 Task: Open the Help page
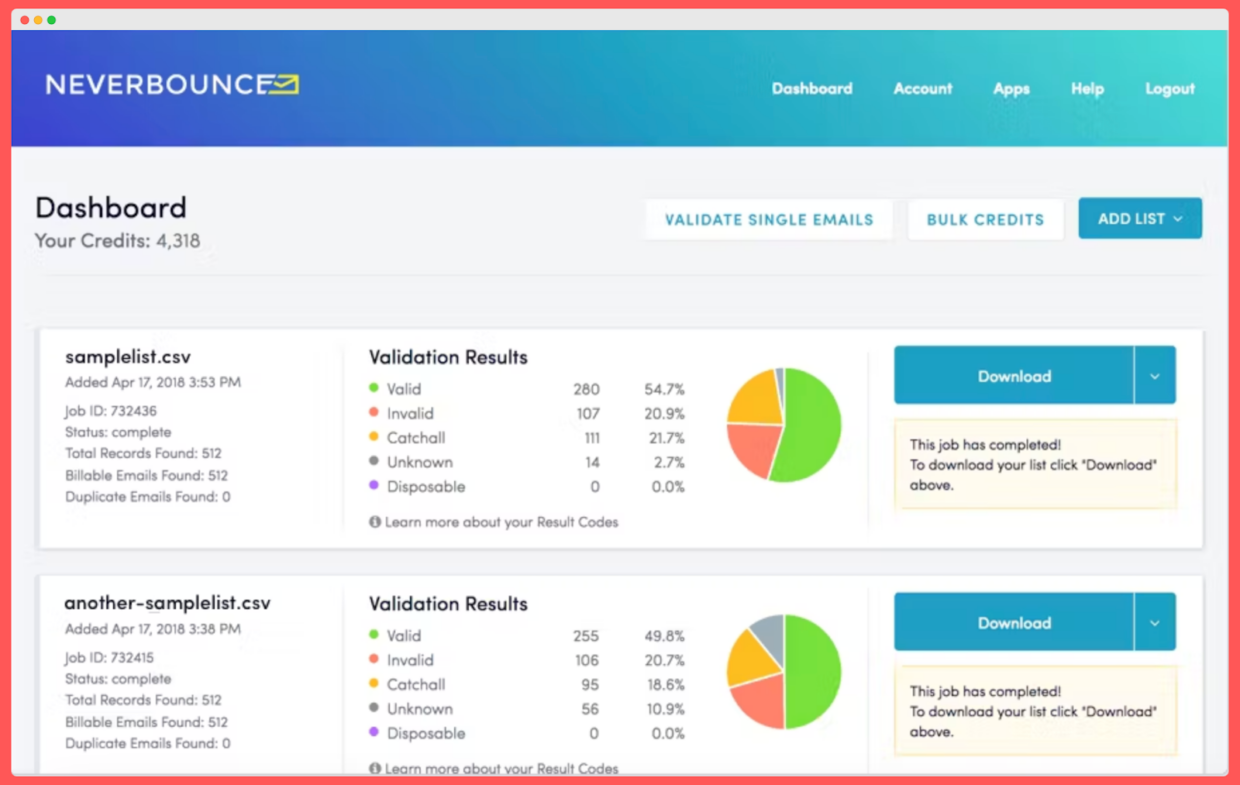click(1087, 88)
